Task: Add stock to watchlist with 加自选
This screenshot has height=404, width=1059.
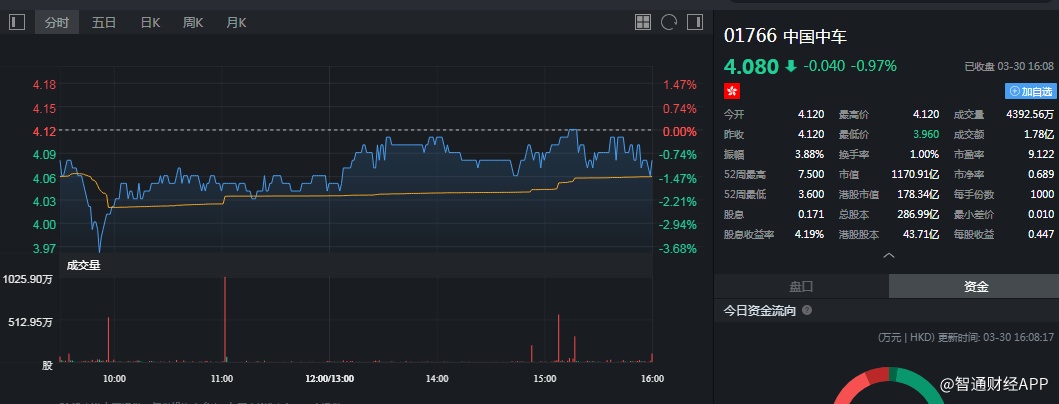Action: click(1030, 91)
